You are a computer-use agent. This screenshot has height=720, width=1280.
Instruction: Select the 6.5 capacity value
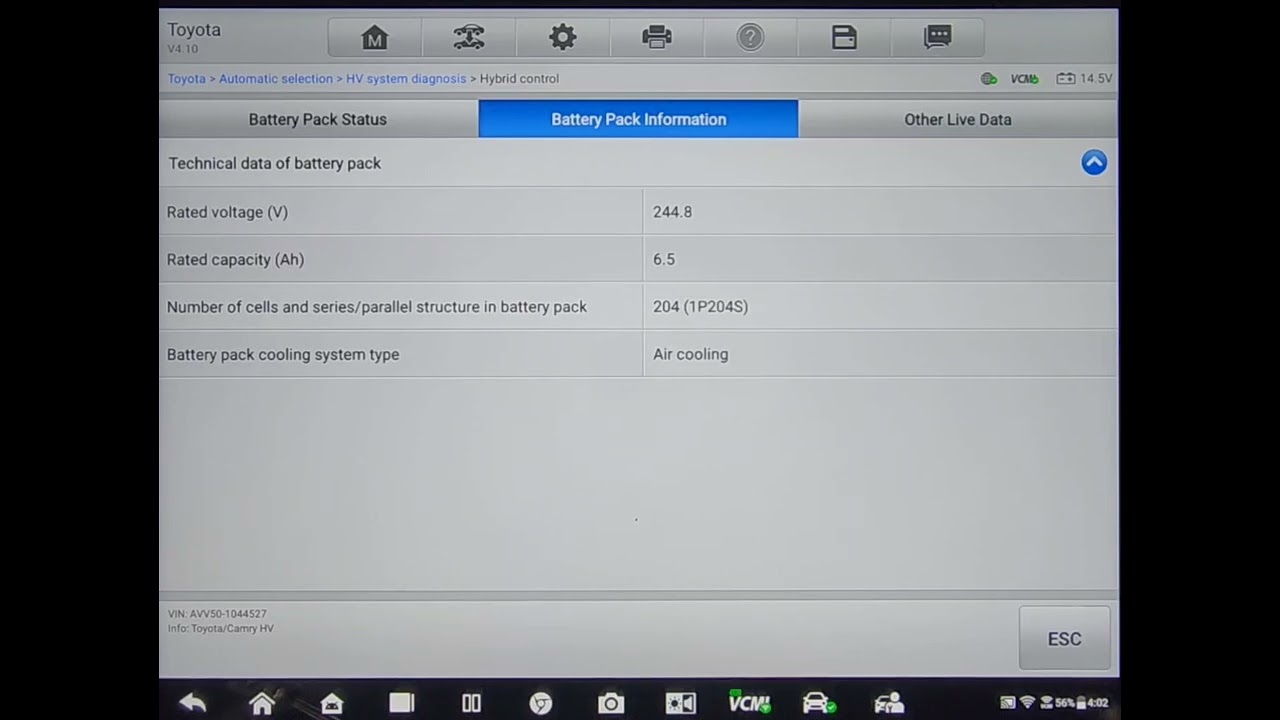coord(664,259)
